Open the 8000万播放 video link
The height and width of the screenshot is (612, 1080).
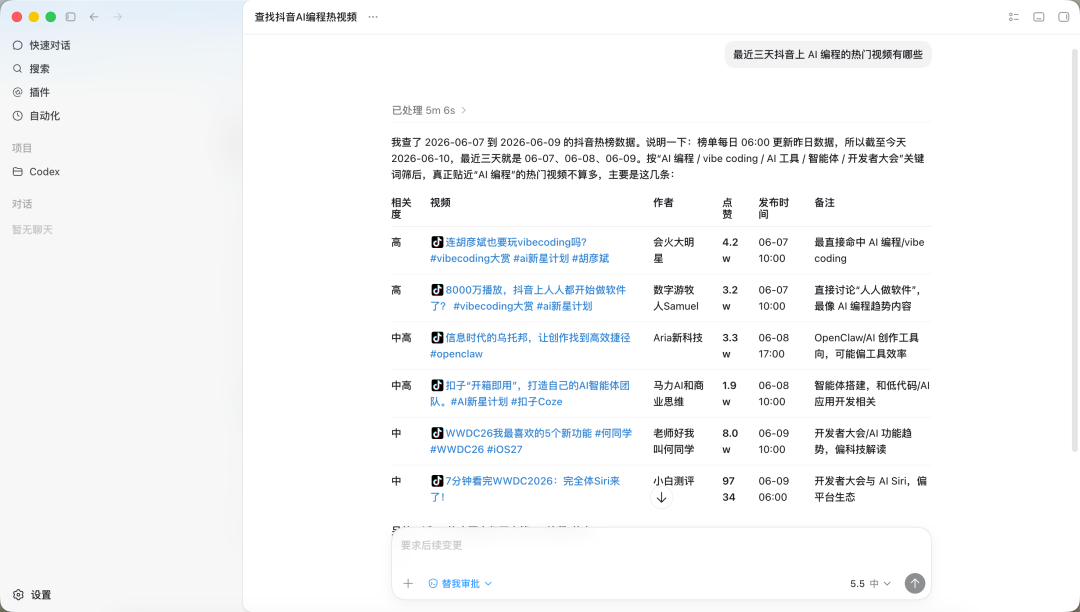tap(528, 298)
